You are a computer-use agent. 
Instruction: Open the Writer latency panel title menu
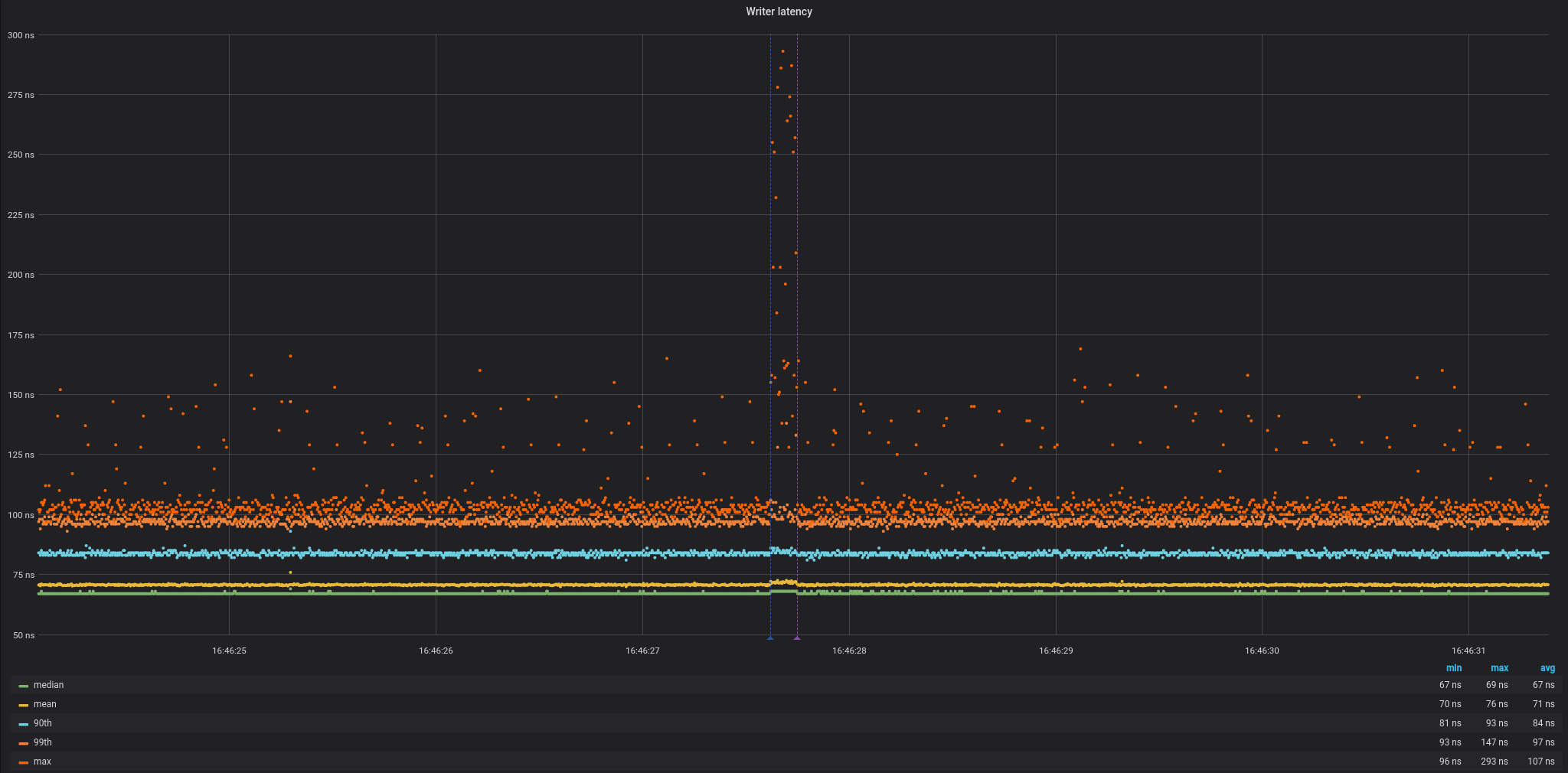tap(779, 11)
